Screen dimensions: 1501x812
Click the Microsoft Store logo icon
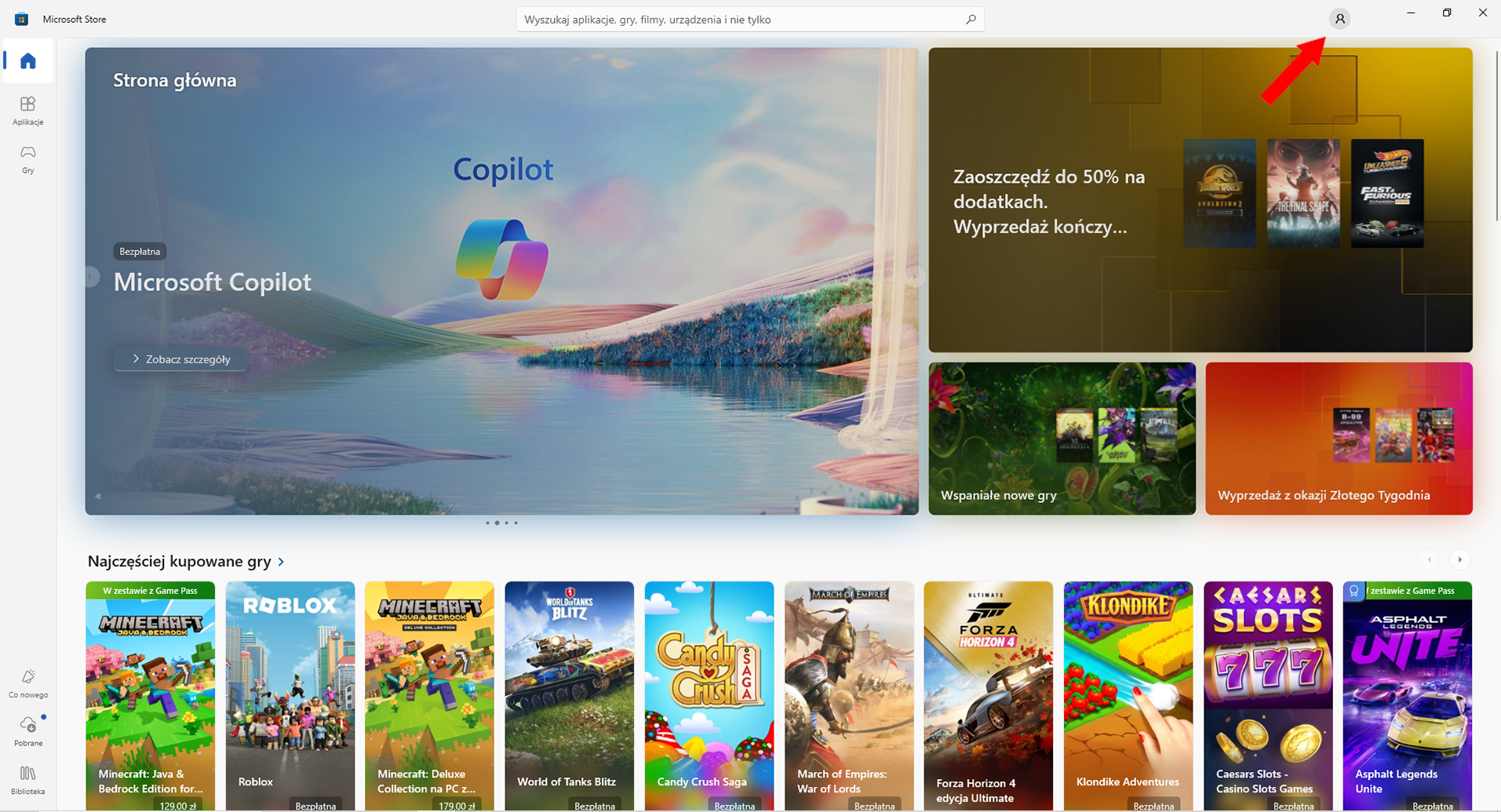22,19
